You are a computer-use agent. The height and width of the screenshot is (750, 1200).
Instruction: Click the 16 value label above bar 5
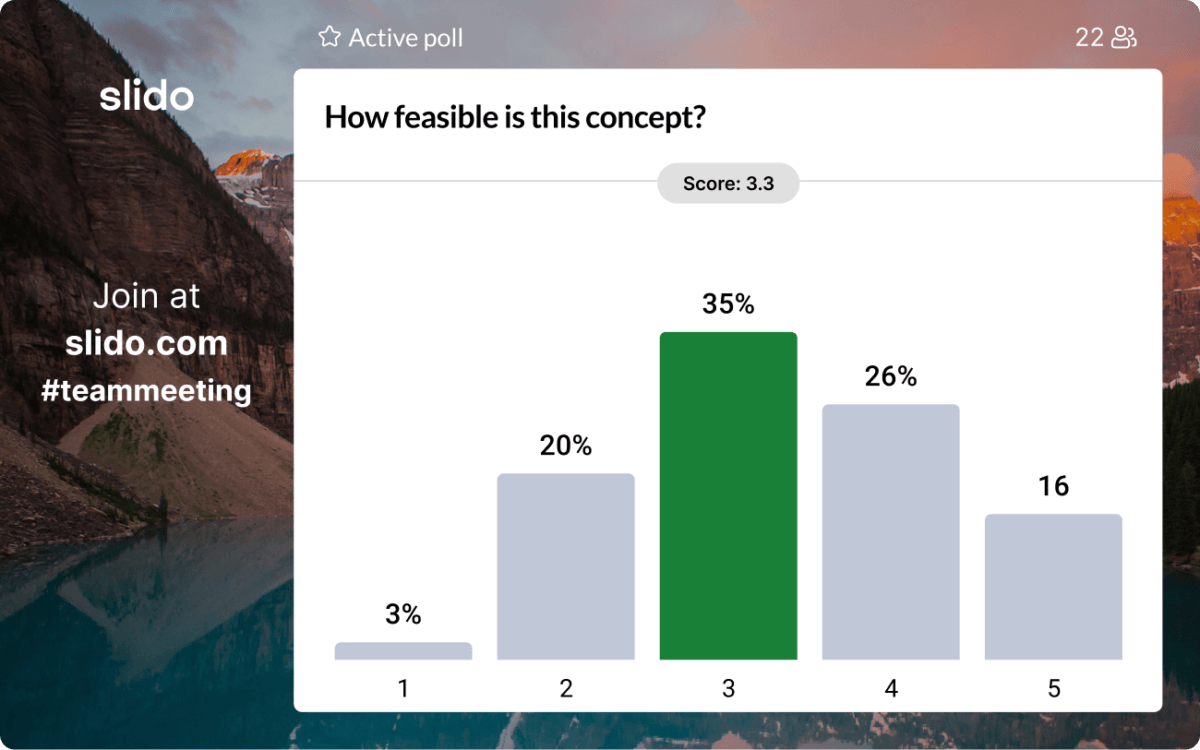point(1053,487)
